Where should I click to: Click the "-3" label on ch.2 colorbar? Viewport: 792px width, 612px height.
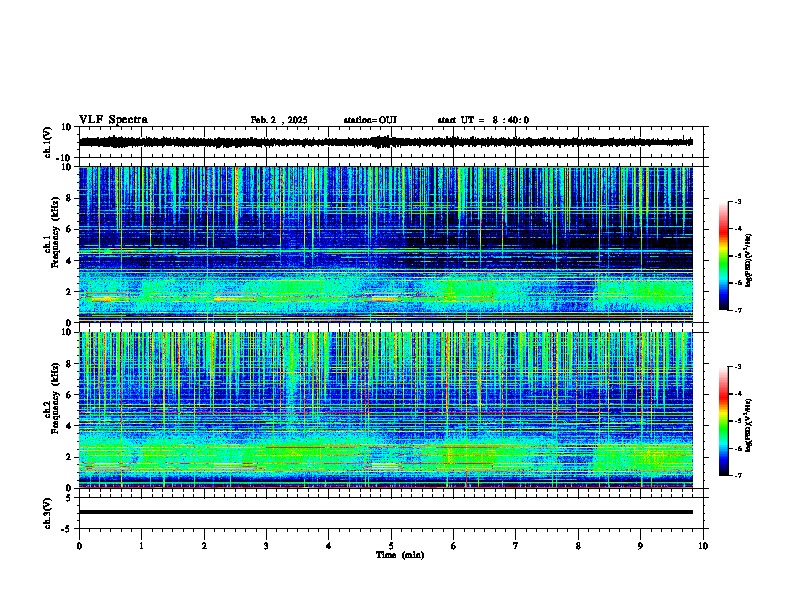[x=738, y=367]
